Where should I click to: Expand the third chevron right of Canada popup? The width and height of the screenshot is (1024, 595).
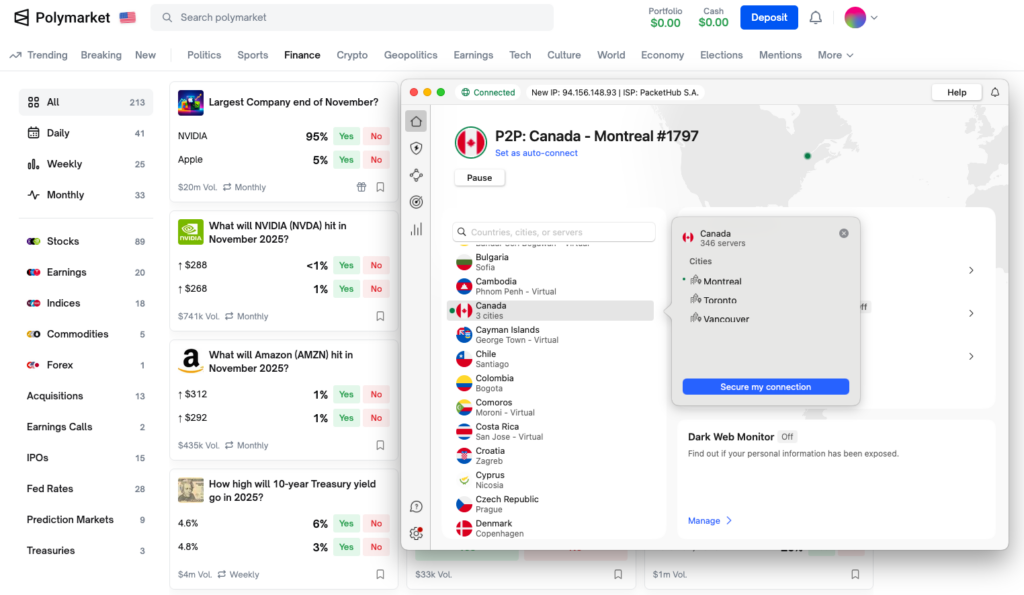tap(971, 357)
